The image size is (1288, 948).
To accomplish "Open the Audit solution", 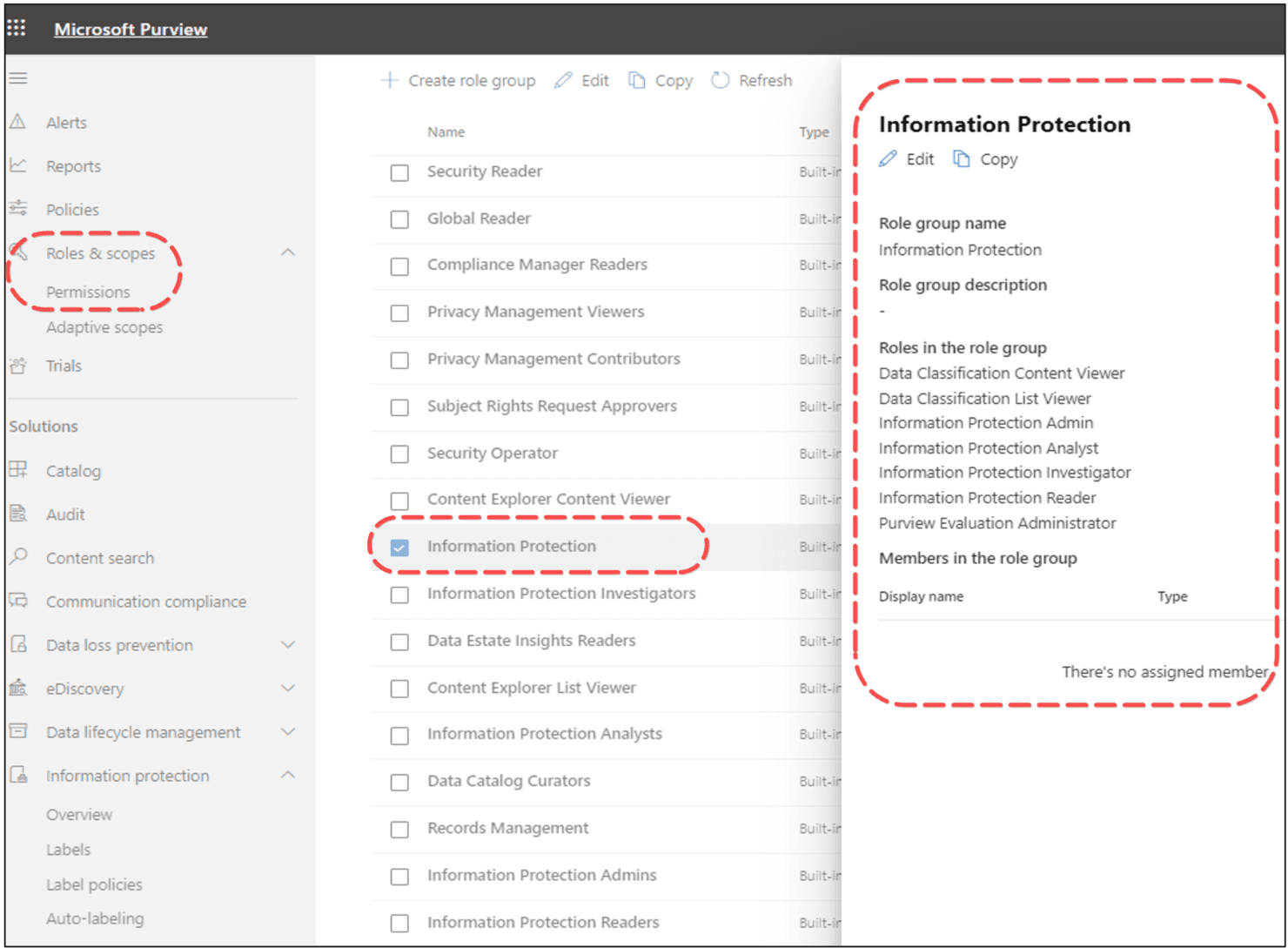I will point(65,514).
